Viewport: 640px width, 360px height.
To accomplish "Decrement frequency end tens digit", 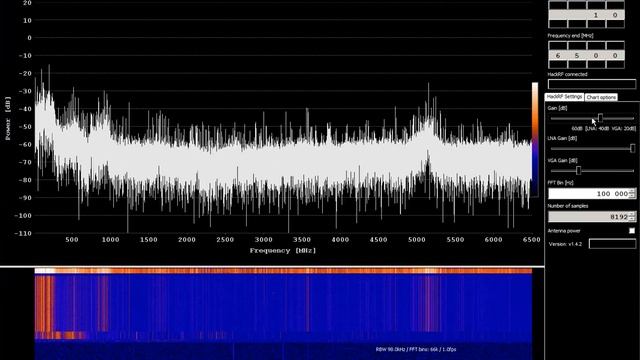I will click(x=596, y=64).
